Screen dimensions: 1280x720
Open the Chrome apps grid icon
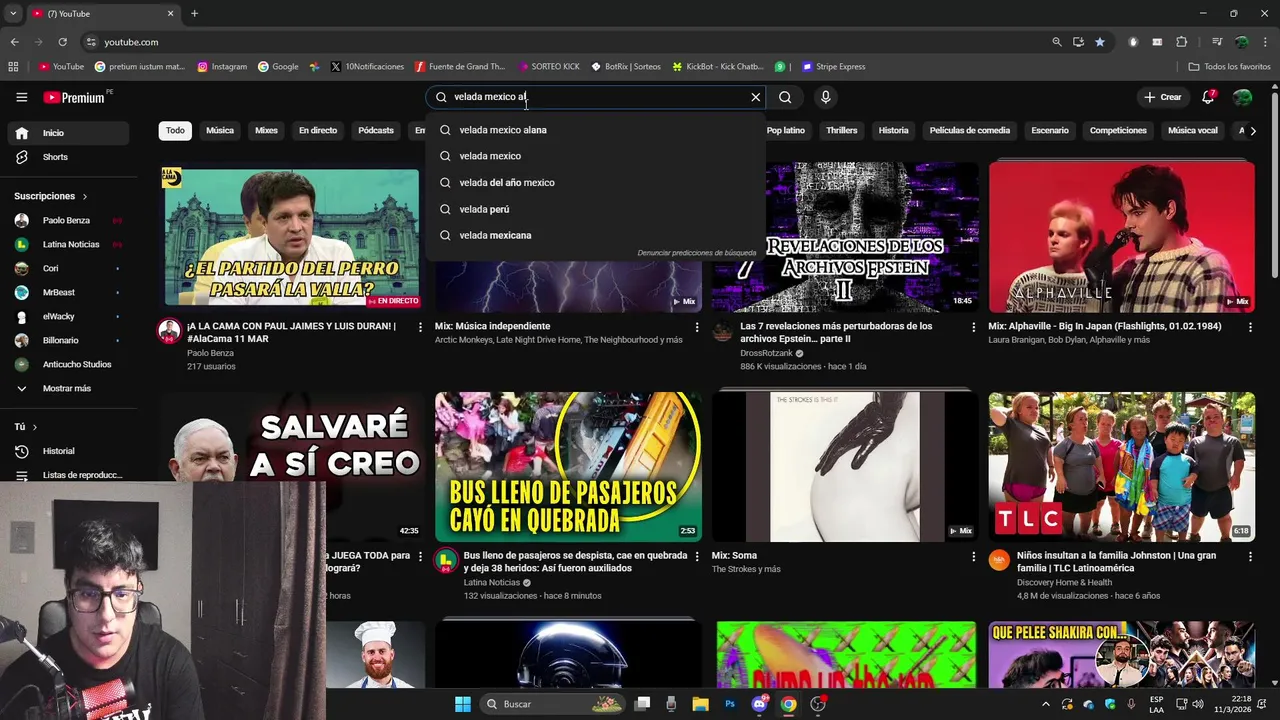pos(13,67)
